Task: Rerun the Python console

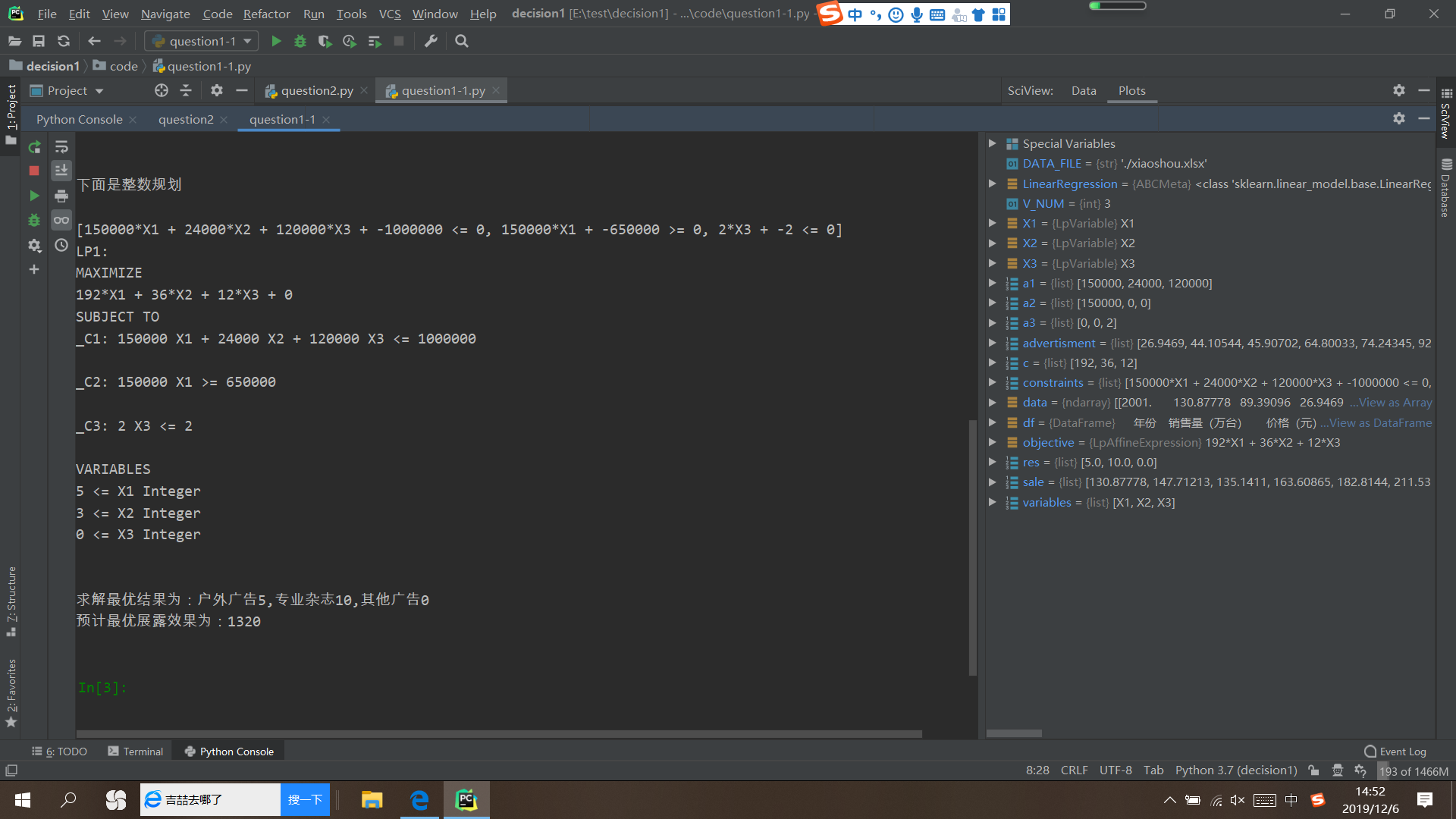Action: pyautogui.click(x=34, y=147)
